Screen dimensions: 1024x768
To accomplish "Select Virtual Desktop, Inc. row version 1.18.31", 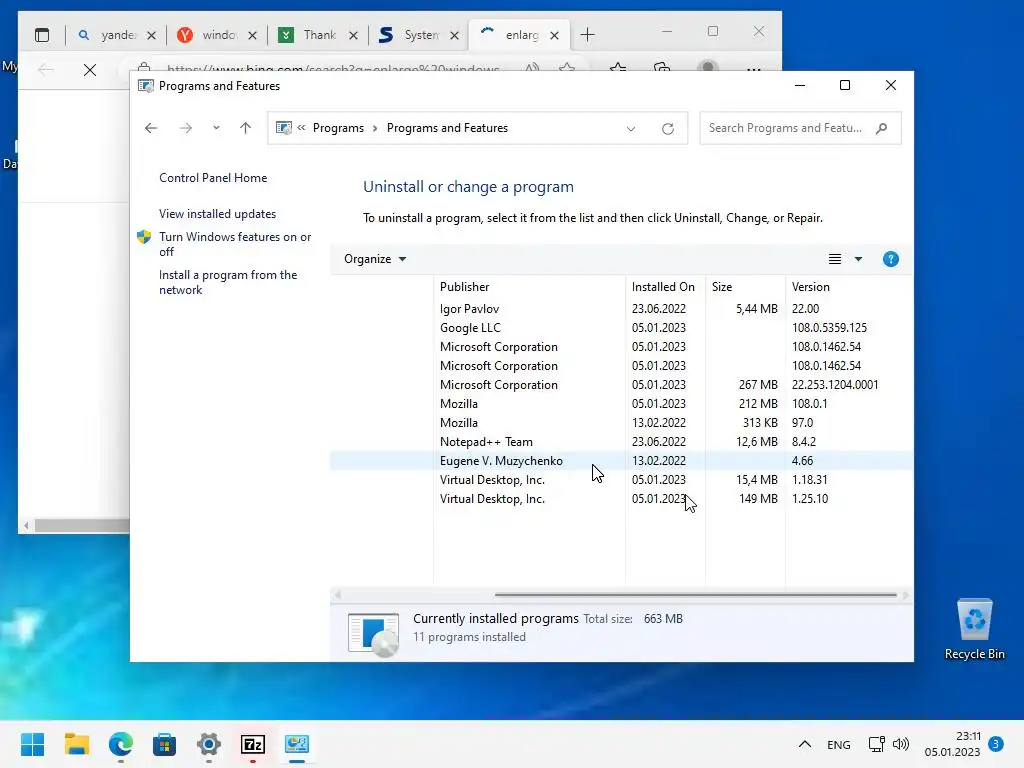I will [x=621, y=479].
